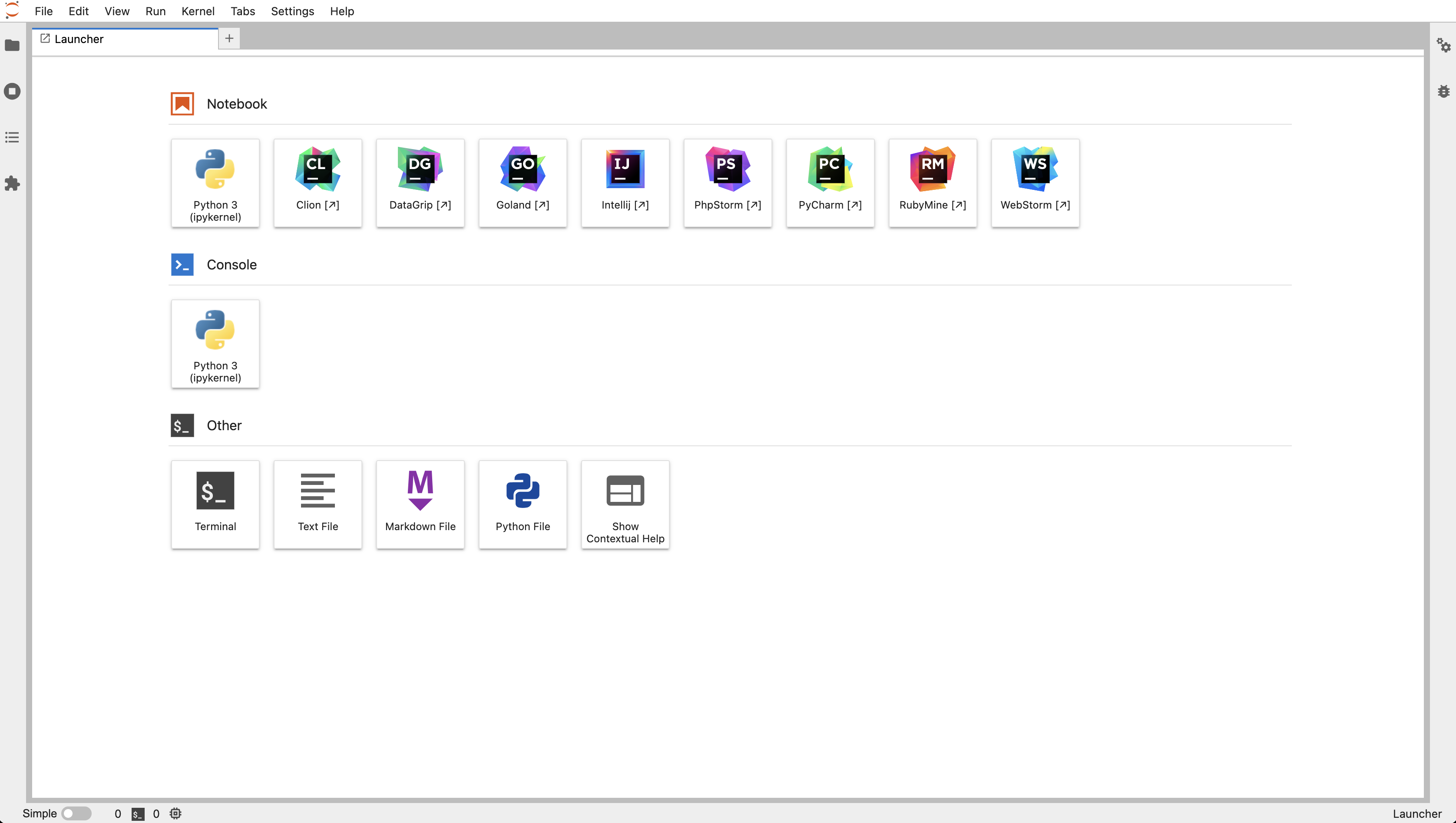The width and height of the screenshot is (1456, 823).
Task: Open a new Terminal from Other
Action: pos(215,504)
